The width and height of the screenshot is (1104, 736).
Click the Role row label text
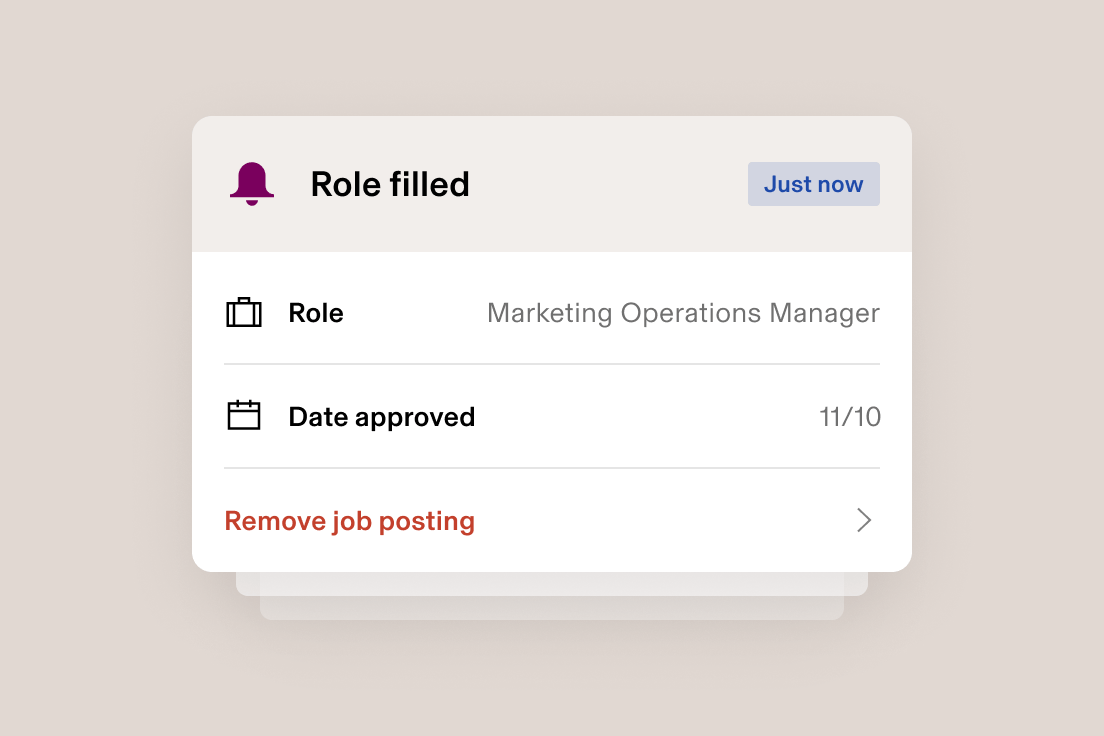coord(315,313)
